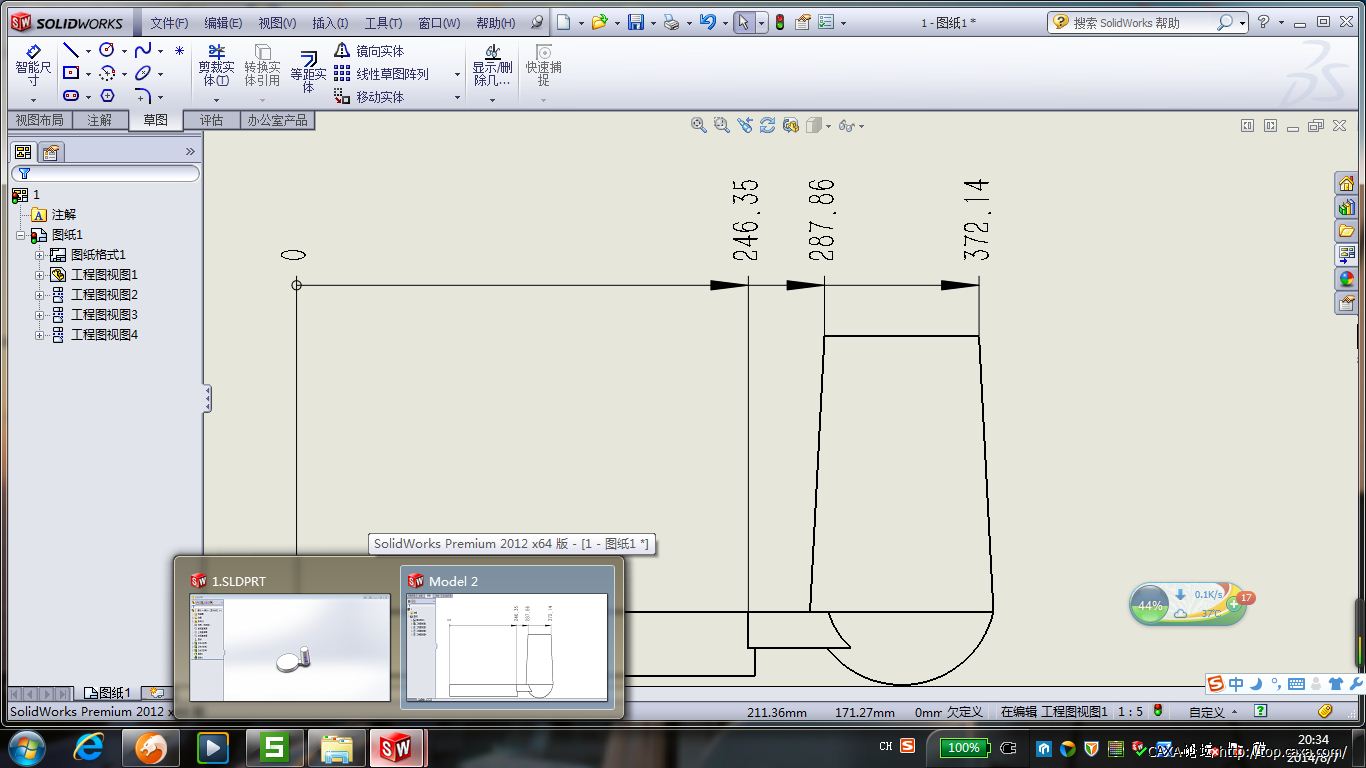Select the Line sketch tool

coord(71,50)
